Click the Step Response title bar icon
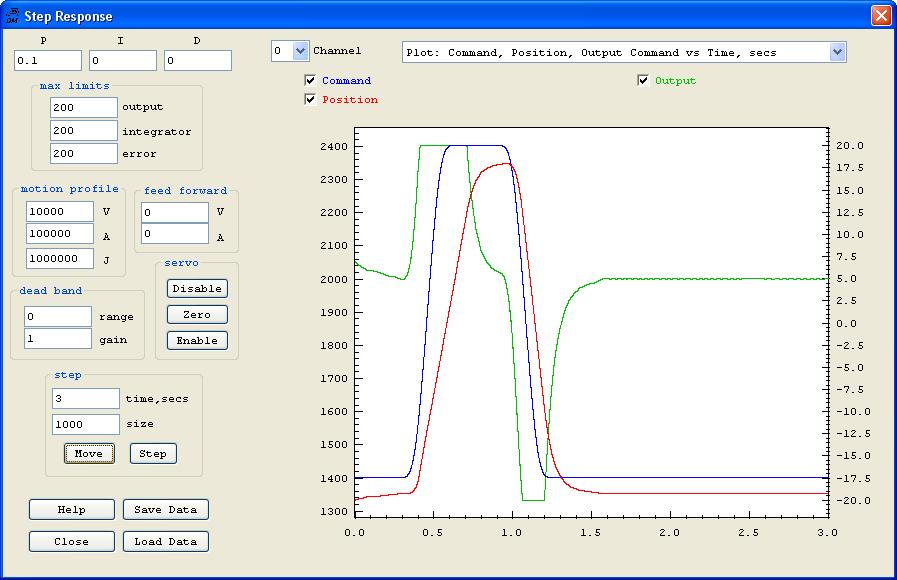Screen dimensions: 897x580 click(x=12, y=15)
